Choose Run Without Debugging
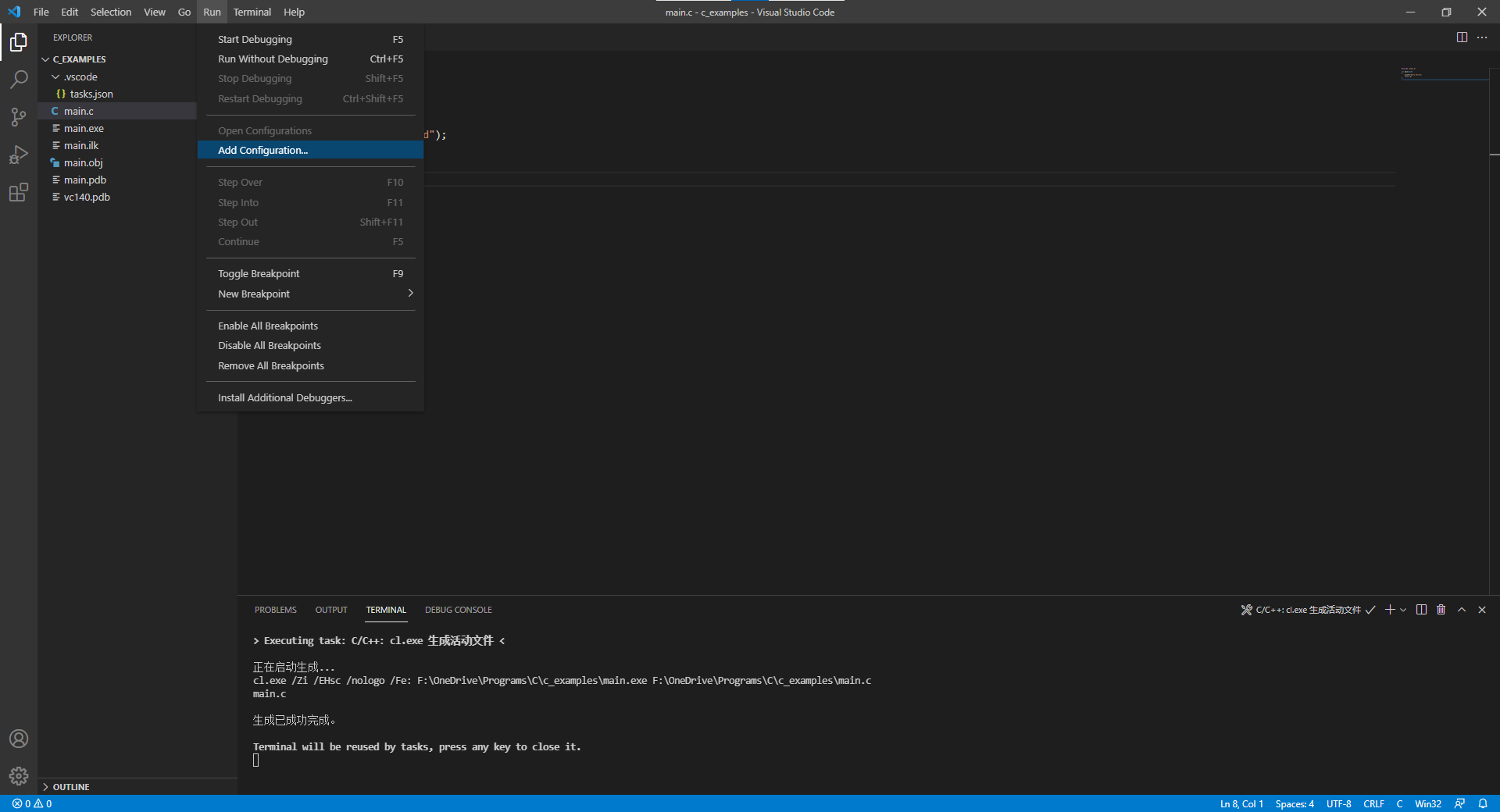The image size is (1500, 812). tap(311, 59)
